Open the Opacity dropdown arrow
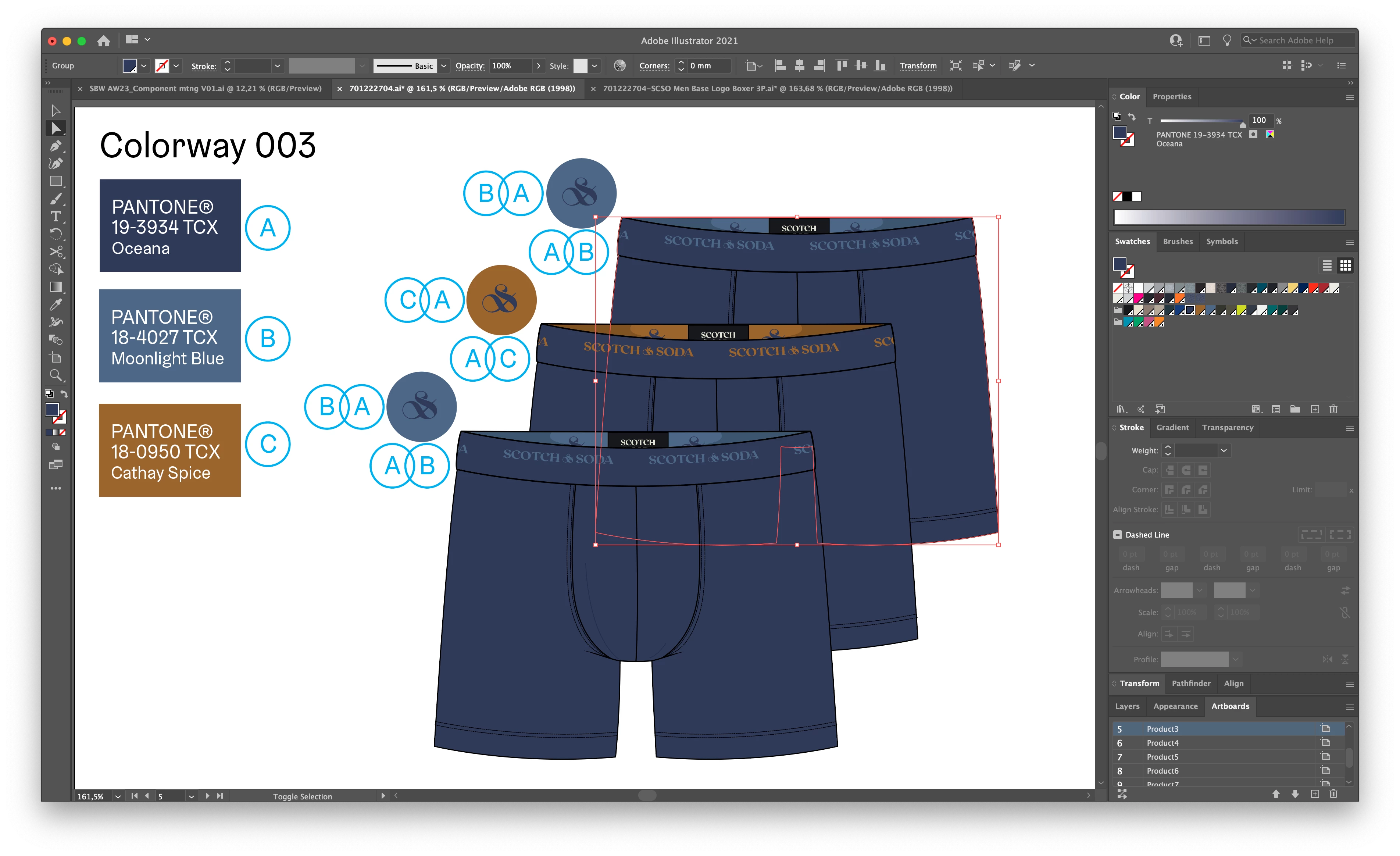Screen dimensions: 1400x856 (x=538, y=66)
